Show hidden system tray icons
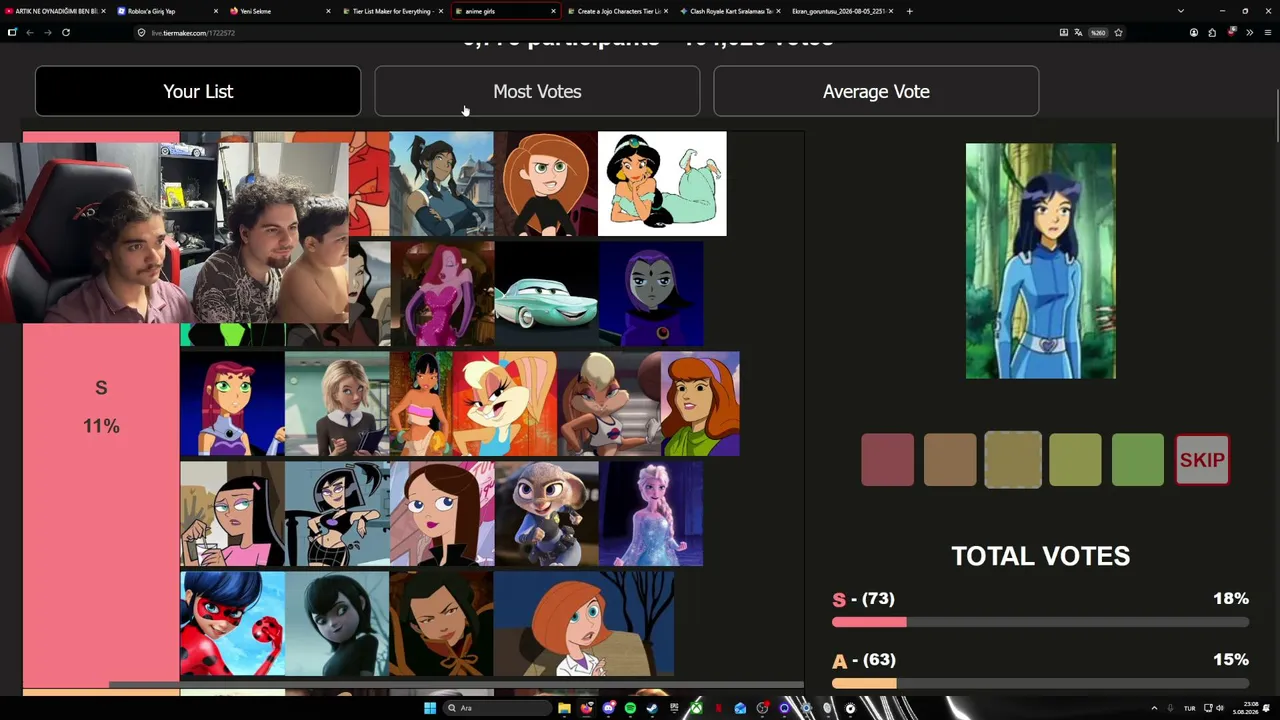Screen dimensions: 1280x720 [1154, 708]
